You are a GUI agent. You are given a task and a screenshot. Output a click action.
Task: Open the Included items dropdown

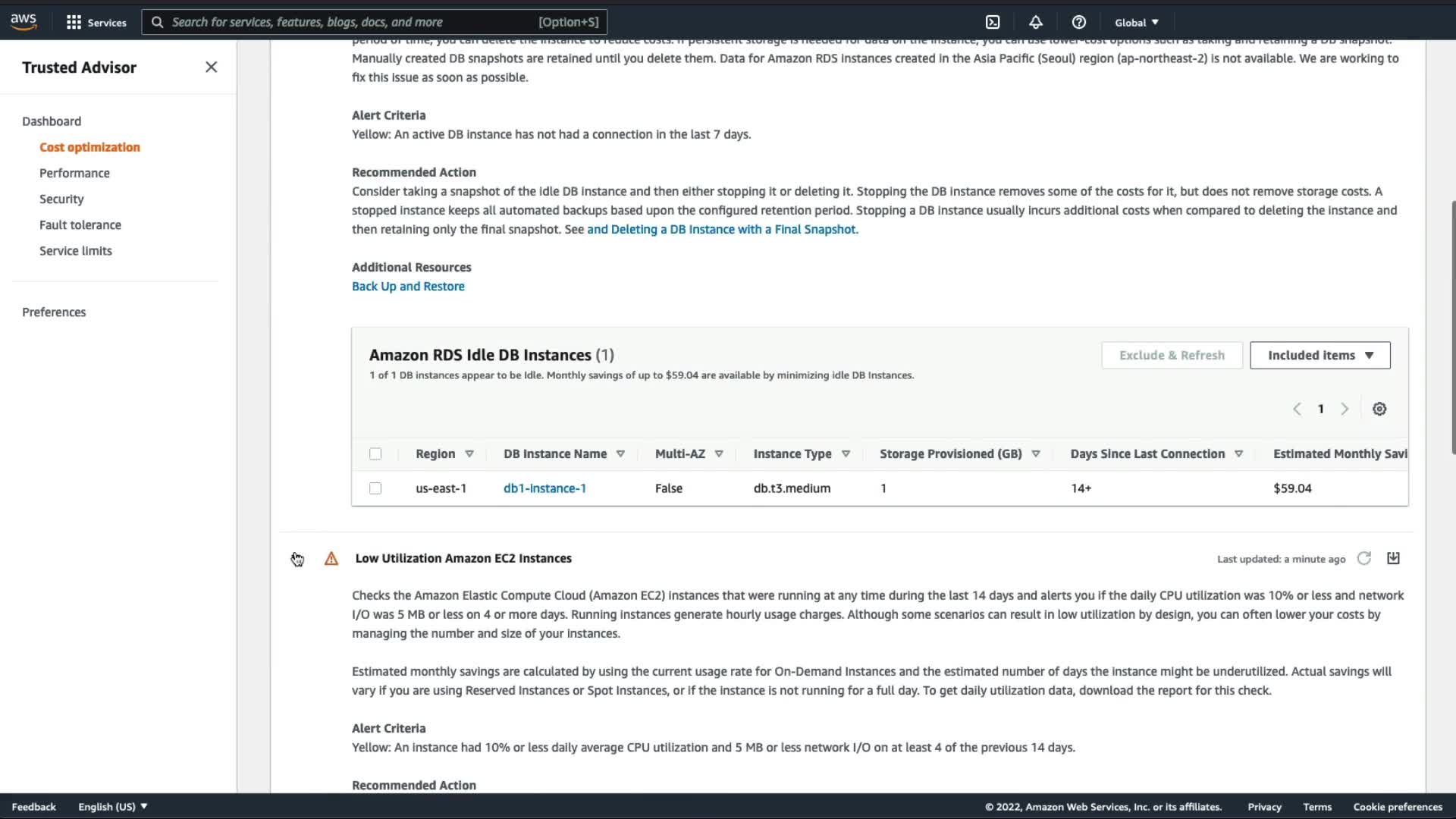pos(1319,355)
